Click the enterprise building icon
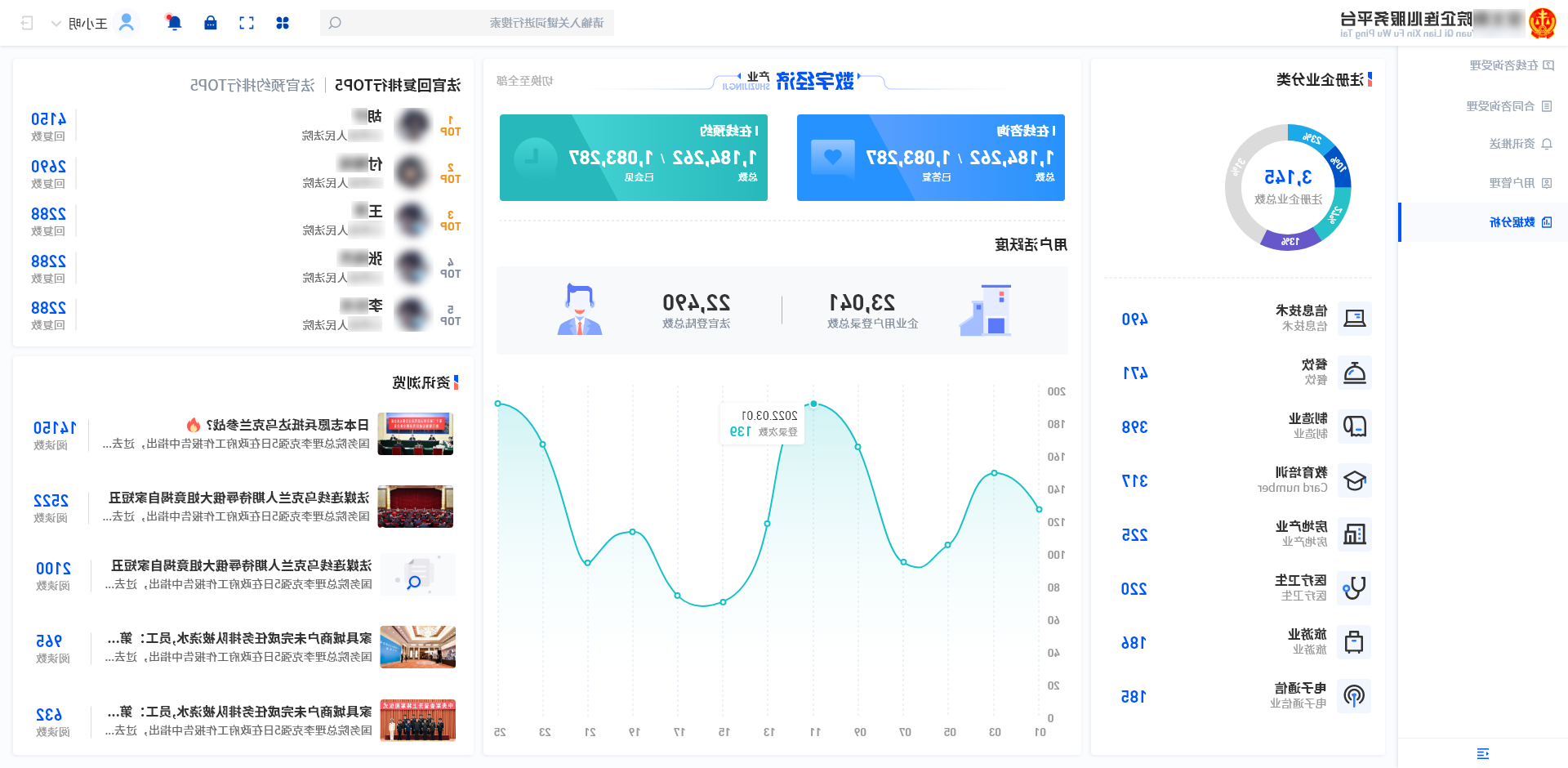The height and width of the screenshot is (768, 1568). click(x=986, y=310)
